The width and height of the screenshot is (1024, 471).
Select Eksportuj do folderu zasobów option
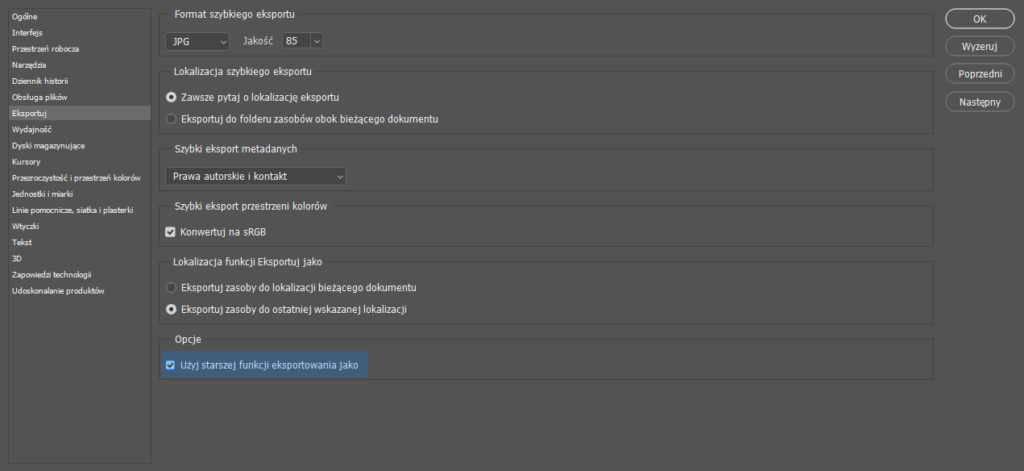tap(171, 119)
